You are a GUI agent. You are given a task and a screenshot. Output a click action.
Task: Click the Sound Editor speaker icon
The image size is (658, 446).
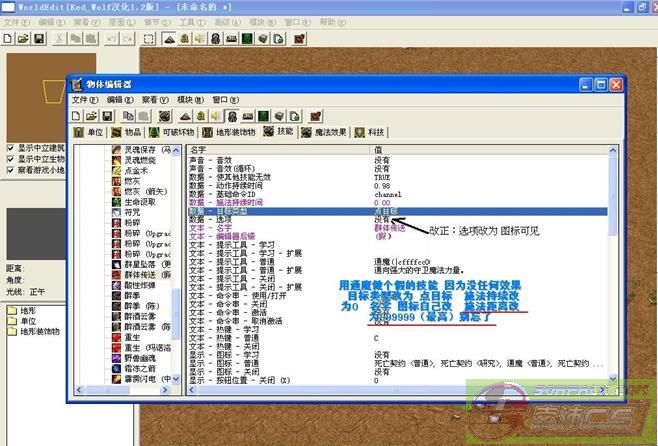point(200,38)
